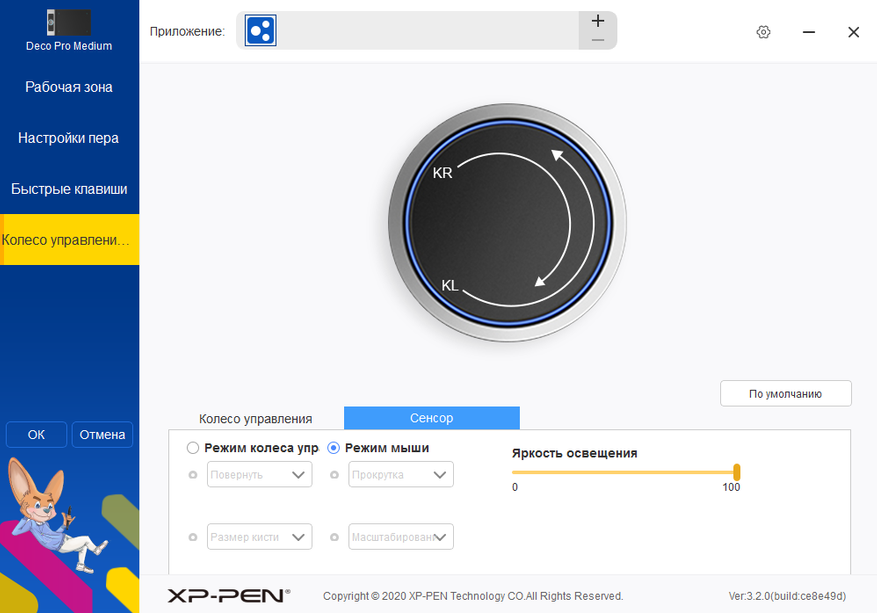Select the blue application profile icon
This screenshot has height=613, width=877.
tap(261, 30)
